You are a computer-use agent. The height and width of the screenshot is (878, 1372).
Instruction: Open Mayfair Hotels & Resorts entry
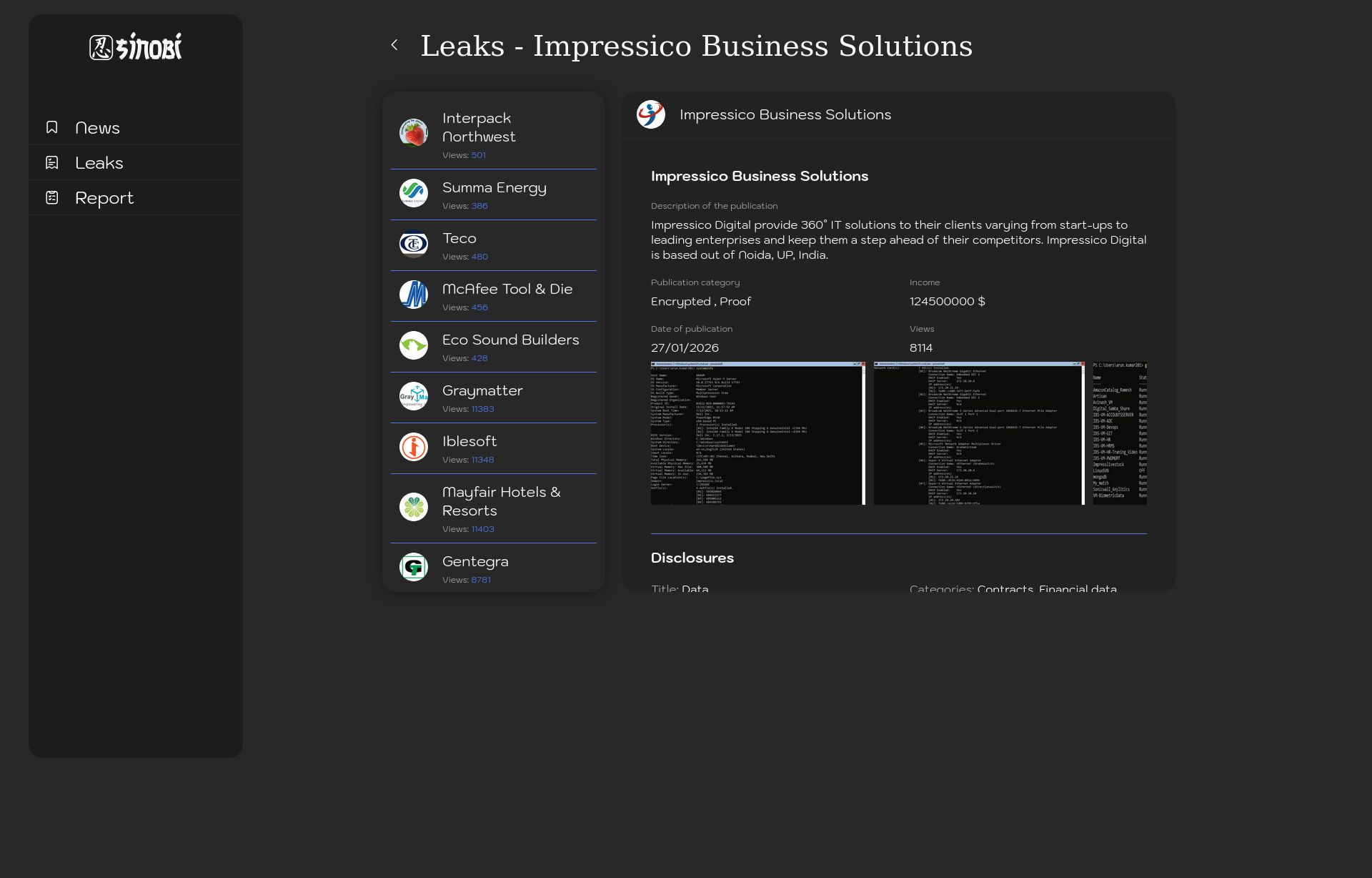tap(501, 501)
